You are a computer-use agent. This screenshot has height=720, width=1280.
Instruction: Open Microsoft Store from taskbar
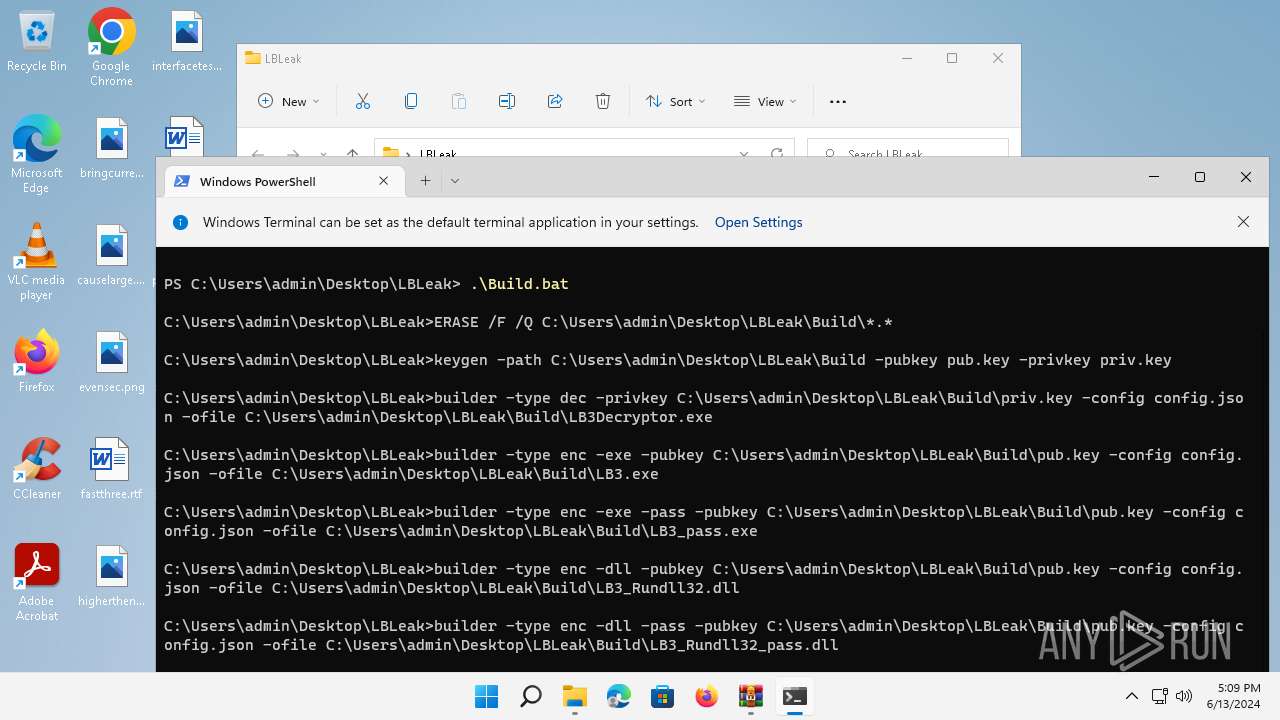662,696
